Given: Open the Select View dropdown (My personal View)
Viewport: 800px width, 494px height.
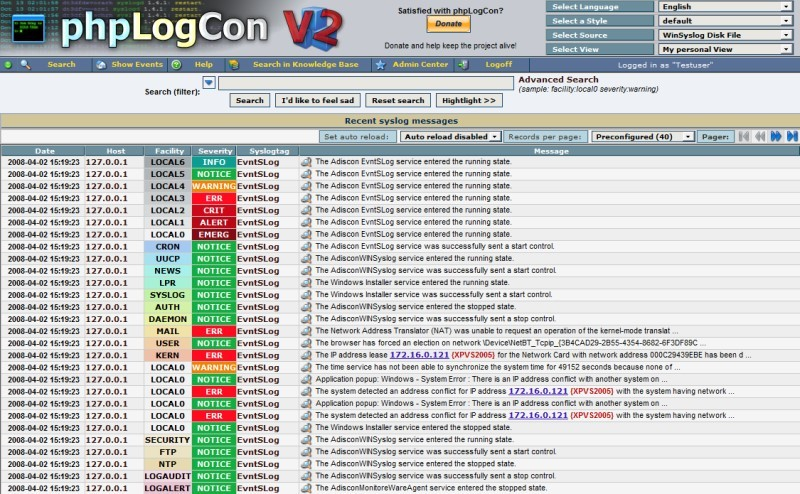Looking at the screenshot, I should [725, 50].
